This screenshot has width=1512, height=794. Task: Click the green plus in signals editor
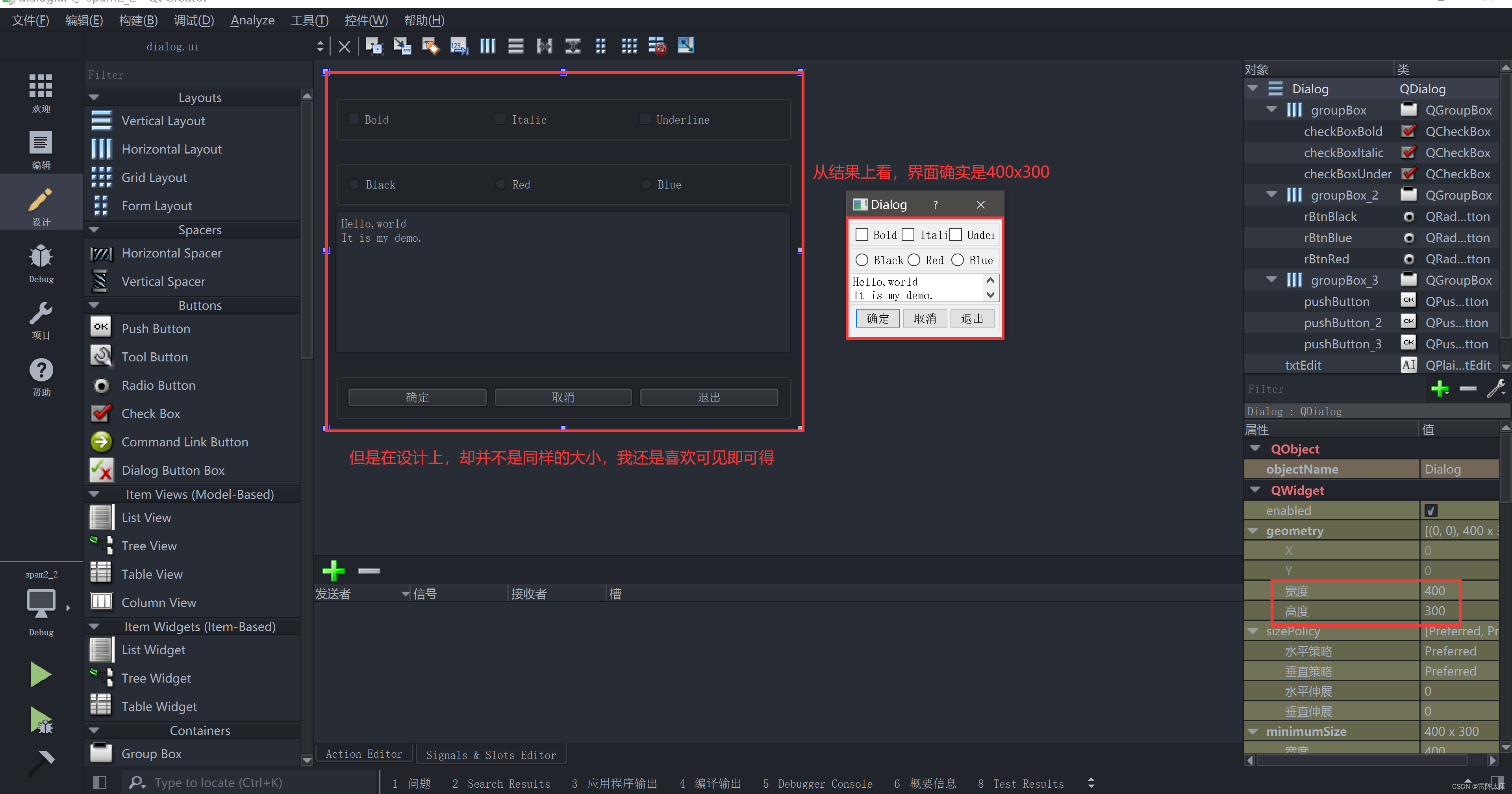(x=334, y=570)
